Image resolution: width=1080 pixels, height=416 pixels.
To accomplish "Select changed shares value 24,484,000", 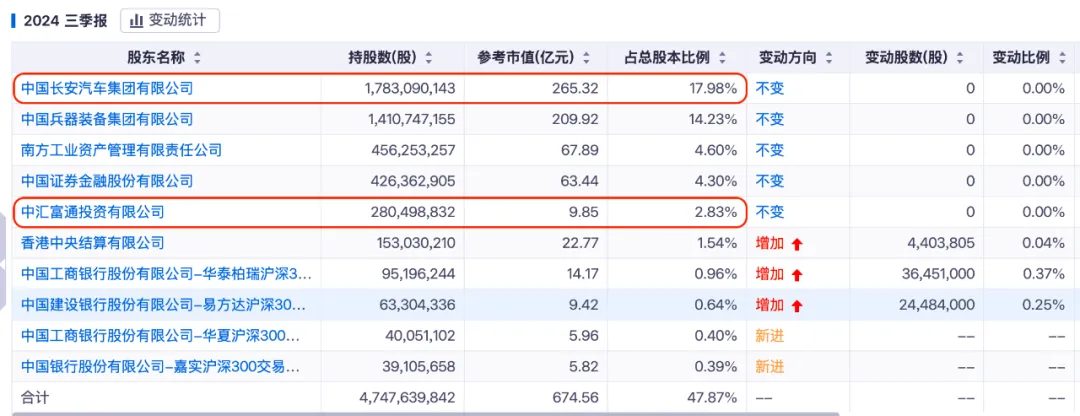I will point(938,305).
